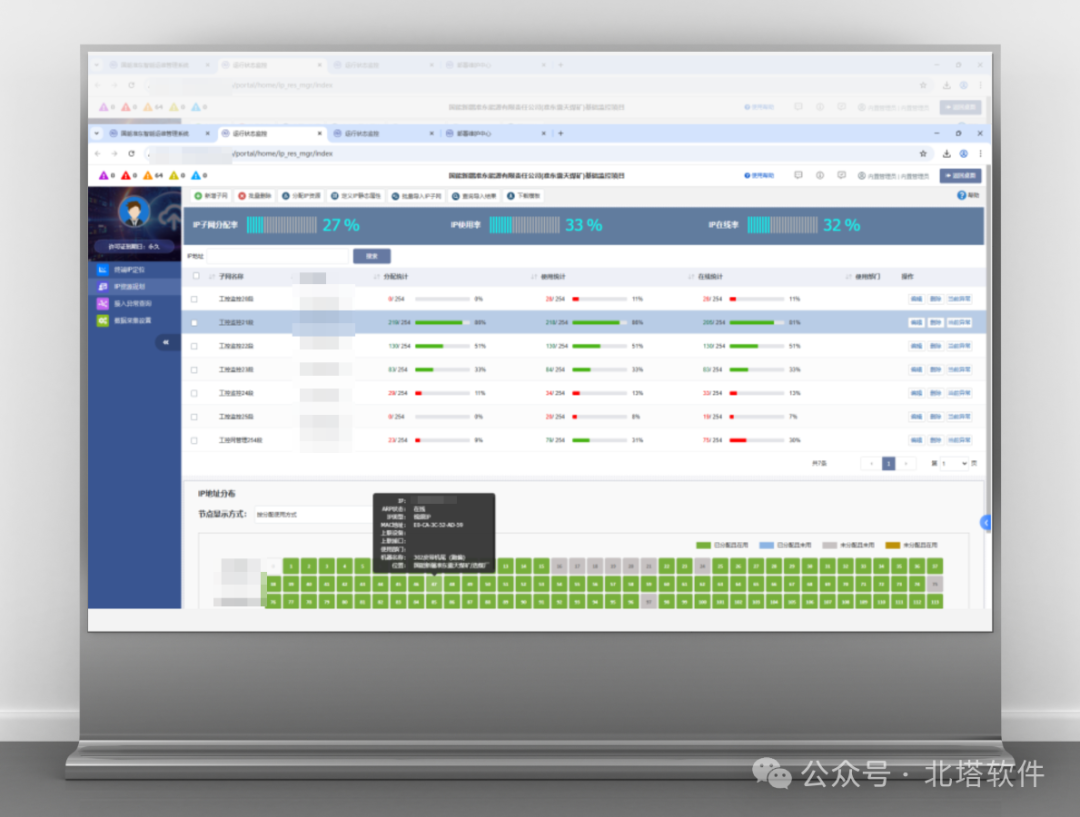The height and width of the screenshot is (817, 1080).
Task: Select IP资源规划 in the sidebar menu
Action: point(135,287)
